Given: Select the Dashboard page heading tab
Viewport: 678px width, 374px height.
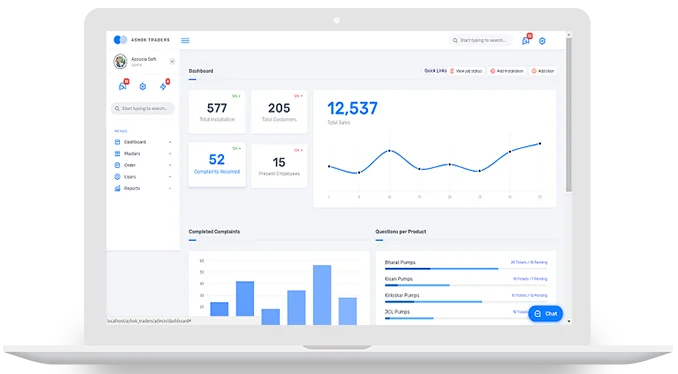Looking at the screenshot, I should [x=201, y=71].
